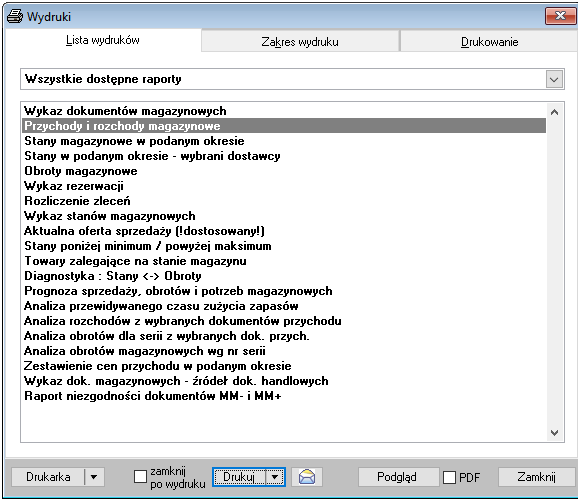Image resolution: width=578 pixels, height=499 pixels.
Task: Click the Podgląd button
Action: coord(397,477)
